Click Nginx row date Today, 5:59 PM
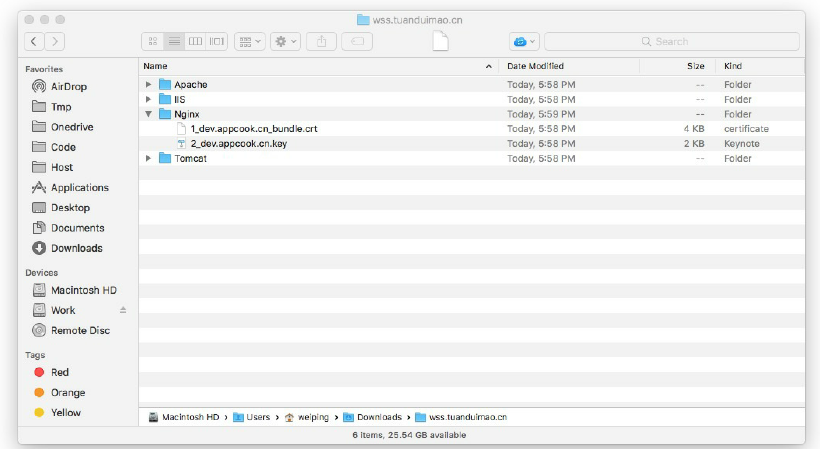The image size is (820, 449). 541,114
